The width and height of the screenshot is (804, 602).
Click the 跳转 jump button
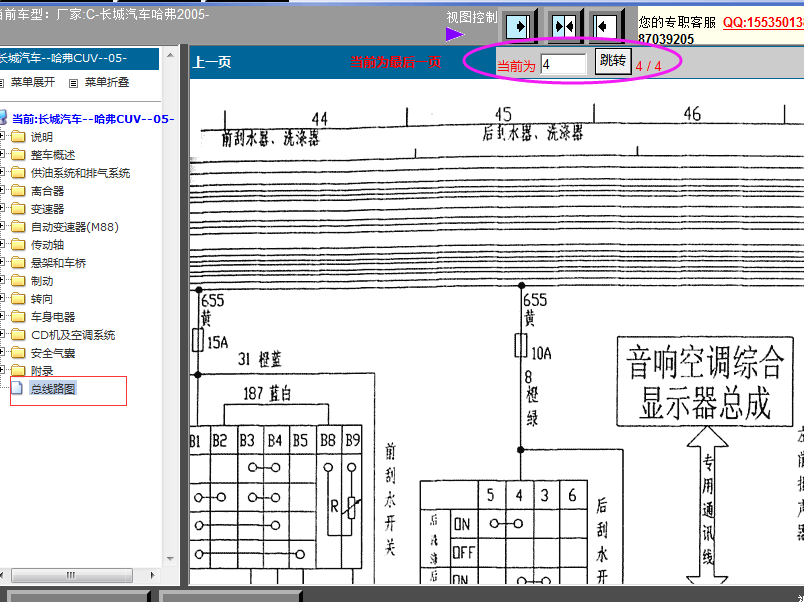pyautogui.click(x=613, y=61)
